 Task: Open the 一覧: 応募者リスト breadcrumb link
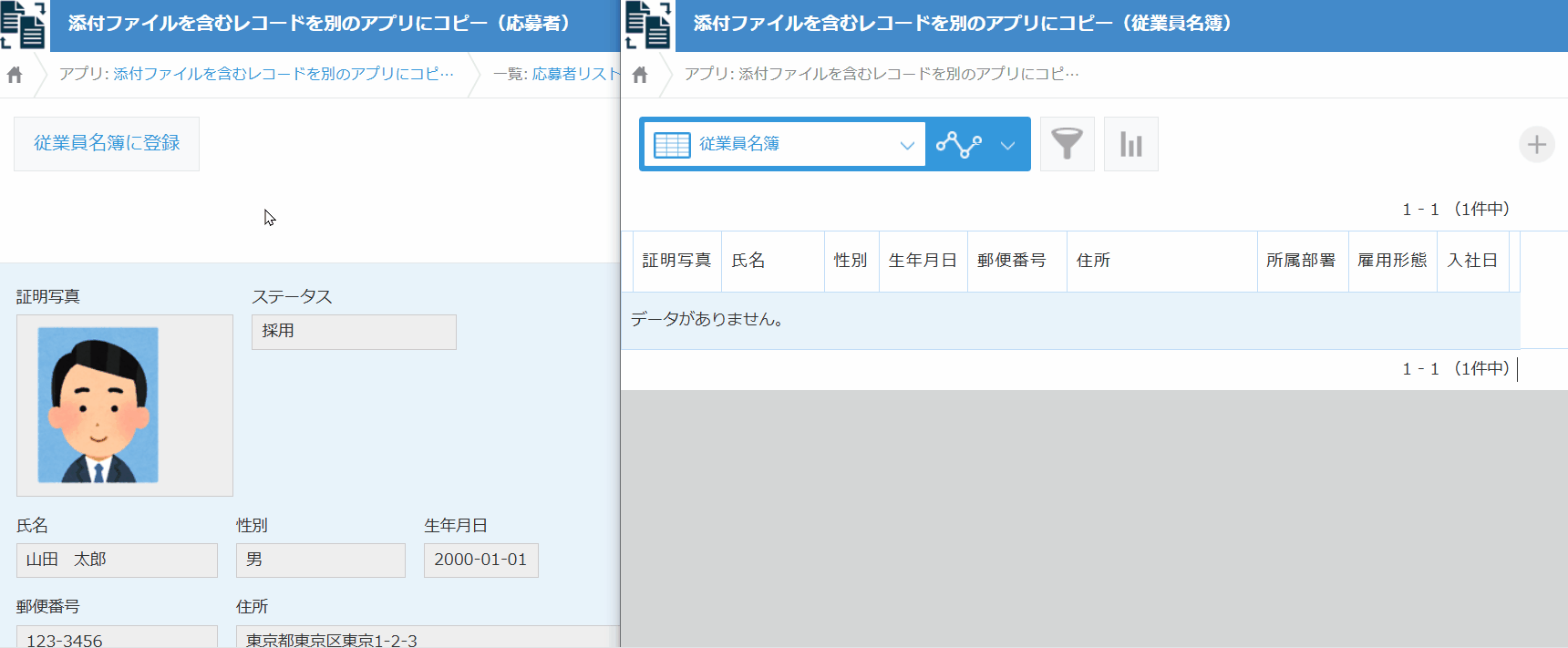[x=556, y=74]
